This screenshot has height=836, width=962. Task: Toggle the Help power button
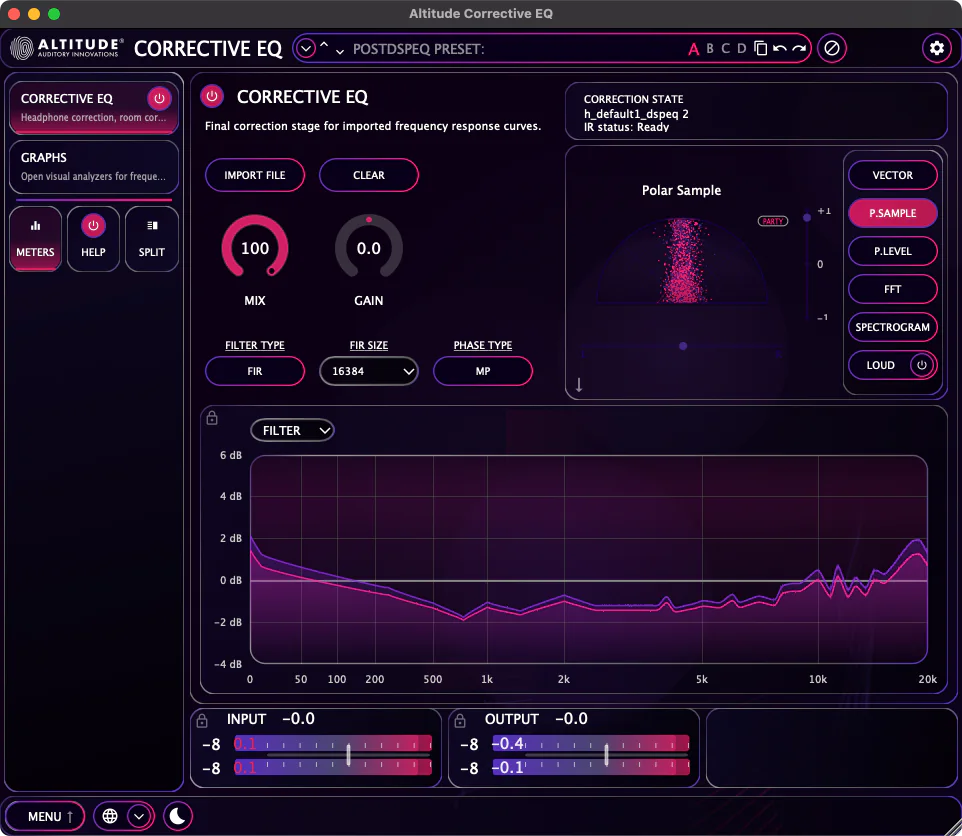93,226
